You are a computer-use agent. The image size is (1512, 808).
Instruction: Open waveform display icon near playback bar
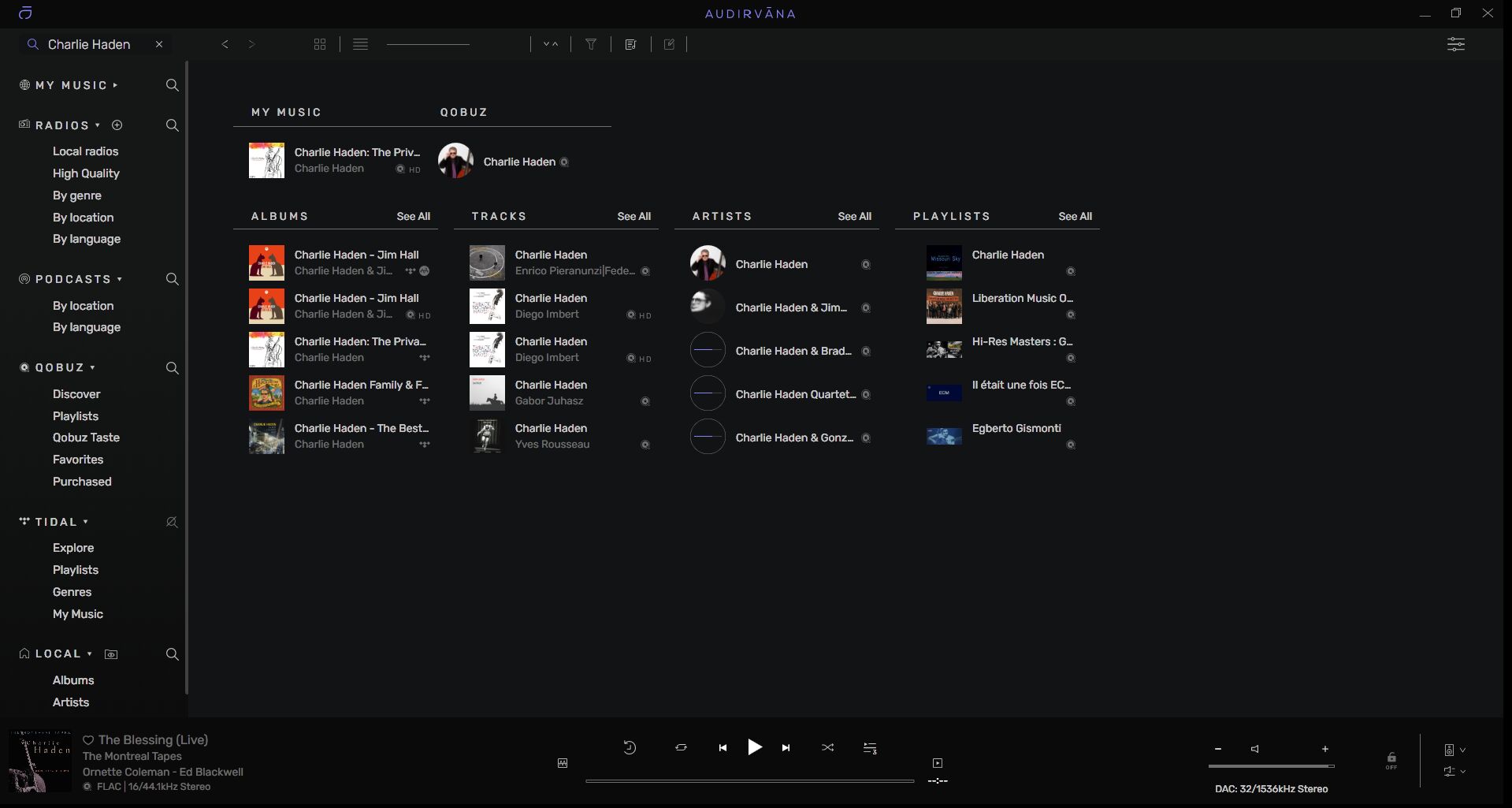click(563, 763)
